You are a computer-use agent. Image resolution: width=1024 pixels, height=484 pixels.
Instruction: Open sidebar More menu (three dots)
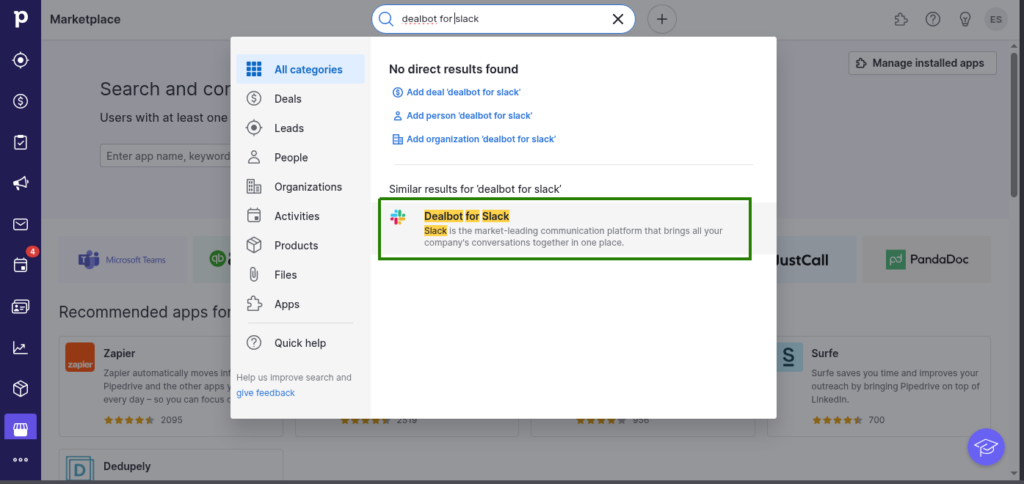click(20, 460)
